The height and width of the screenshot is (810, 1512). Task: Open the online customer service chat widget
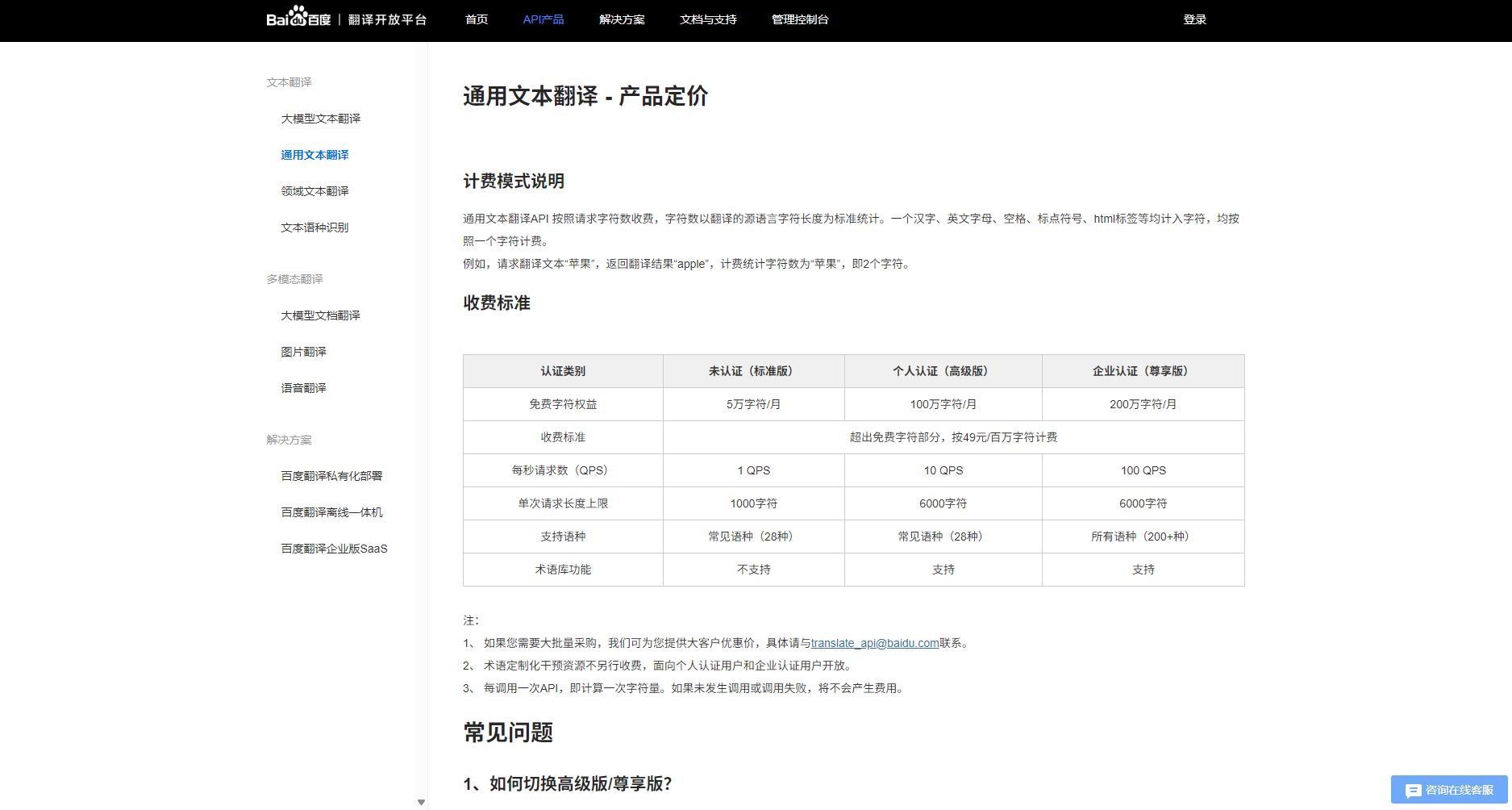(x=1448, y=791)
